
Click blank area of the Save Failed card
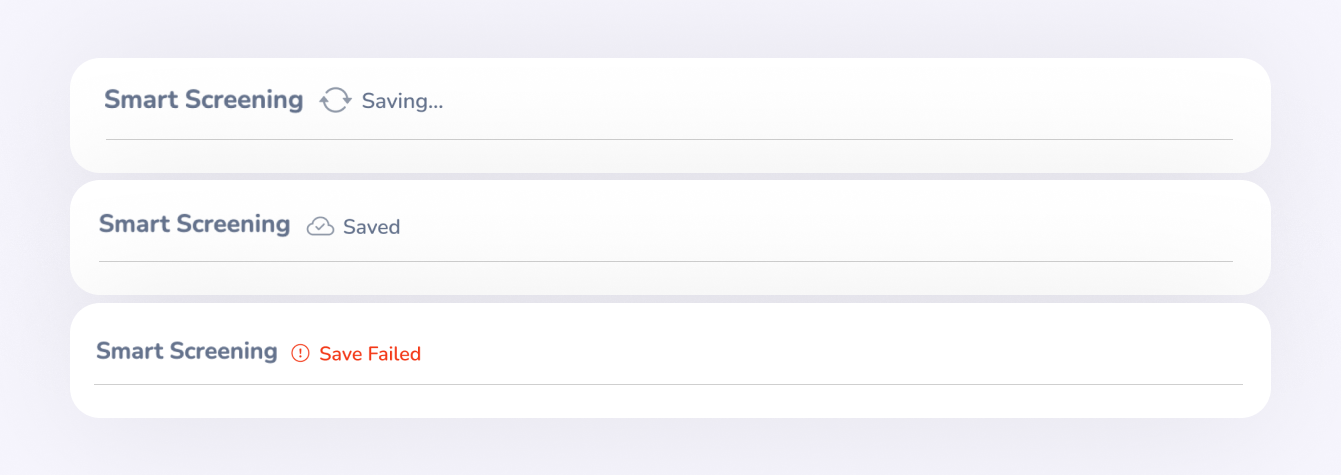tap(840, 350)
